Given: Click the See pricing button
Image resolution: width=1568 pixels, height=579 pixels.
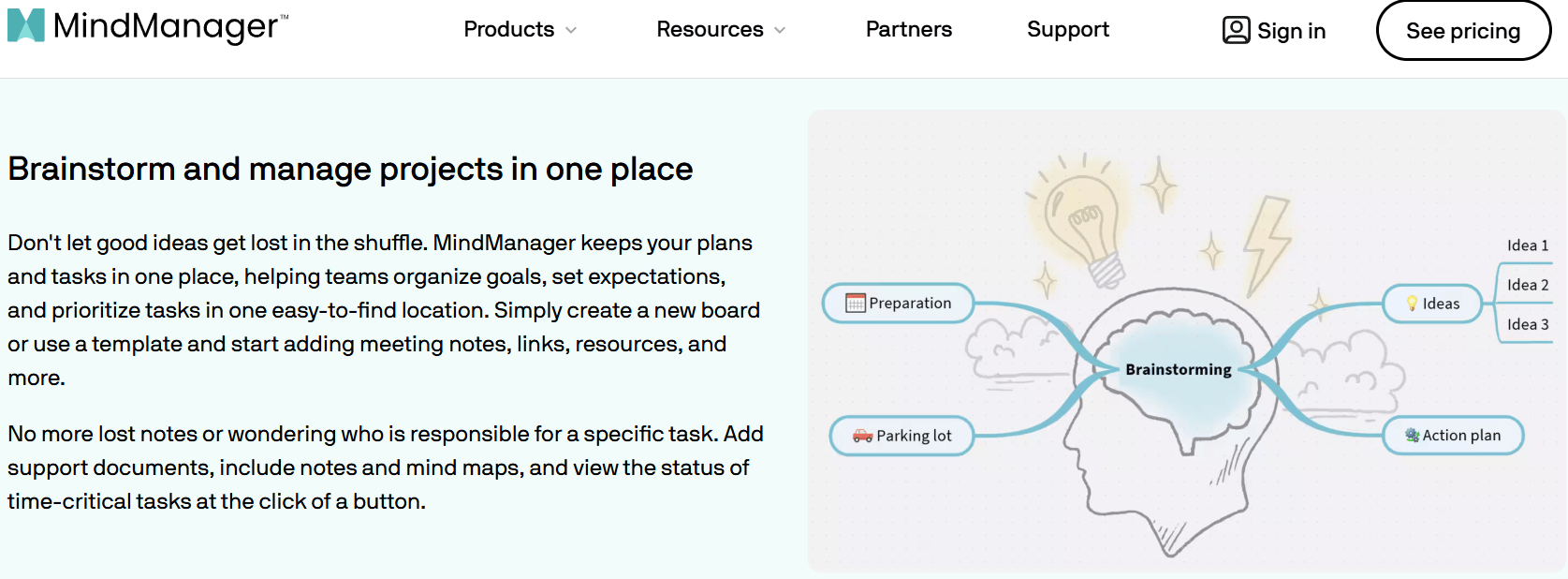Looking at the screenshot, I should pyautogui.click(x=1463, y=30).
